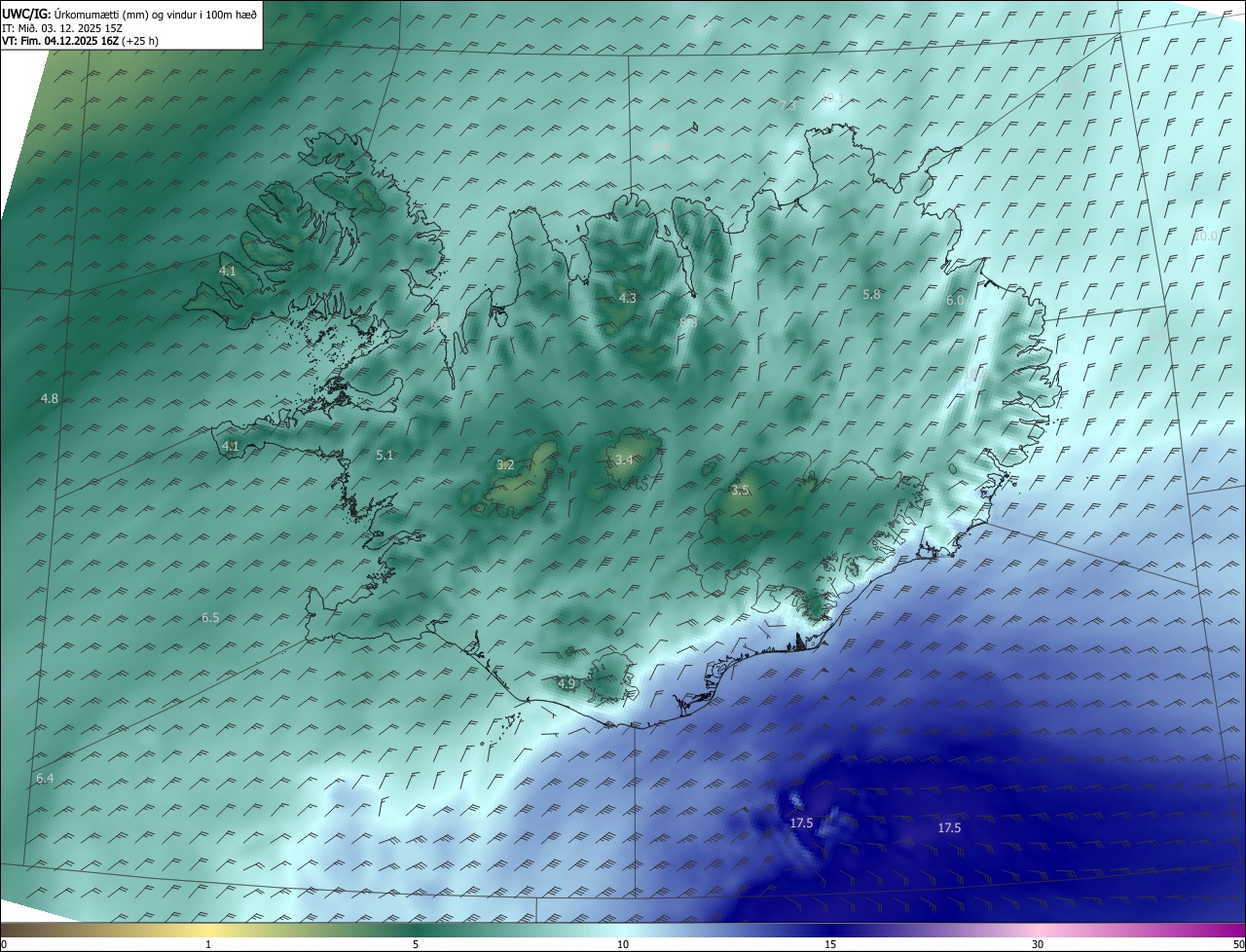
Task: Click the 10.1 value north of Iceland
Action: click(x=832, y=97)
